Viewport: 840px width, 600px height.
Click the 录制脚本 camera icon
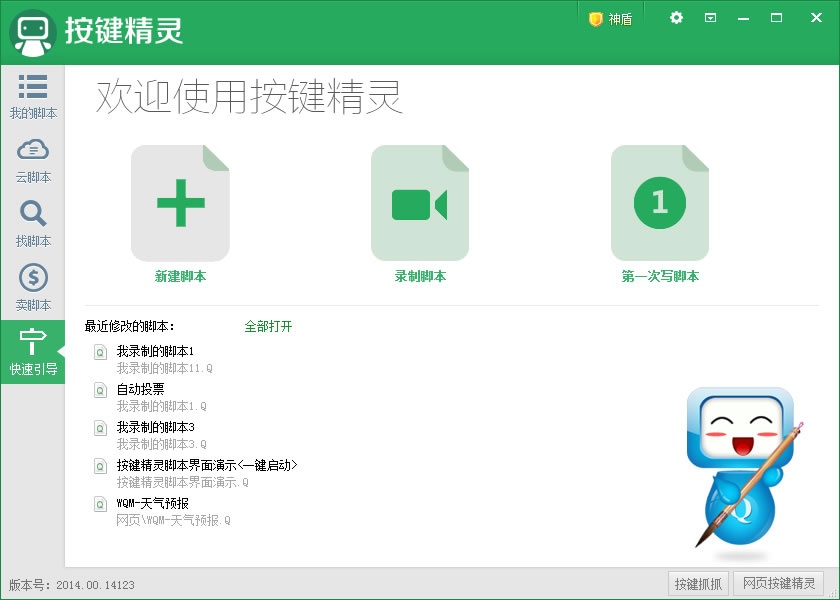(420, 203)
